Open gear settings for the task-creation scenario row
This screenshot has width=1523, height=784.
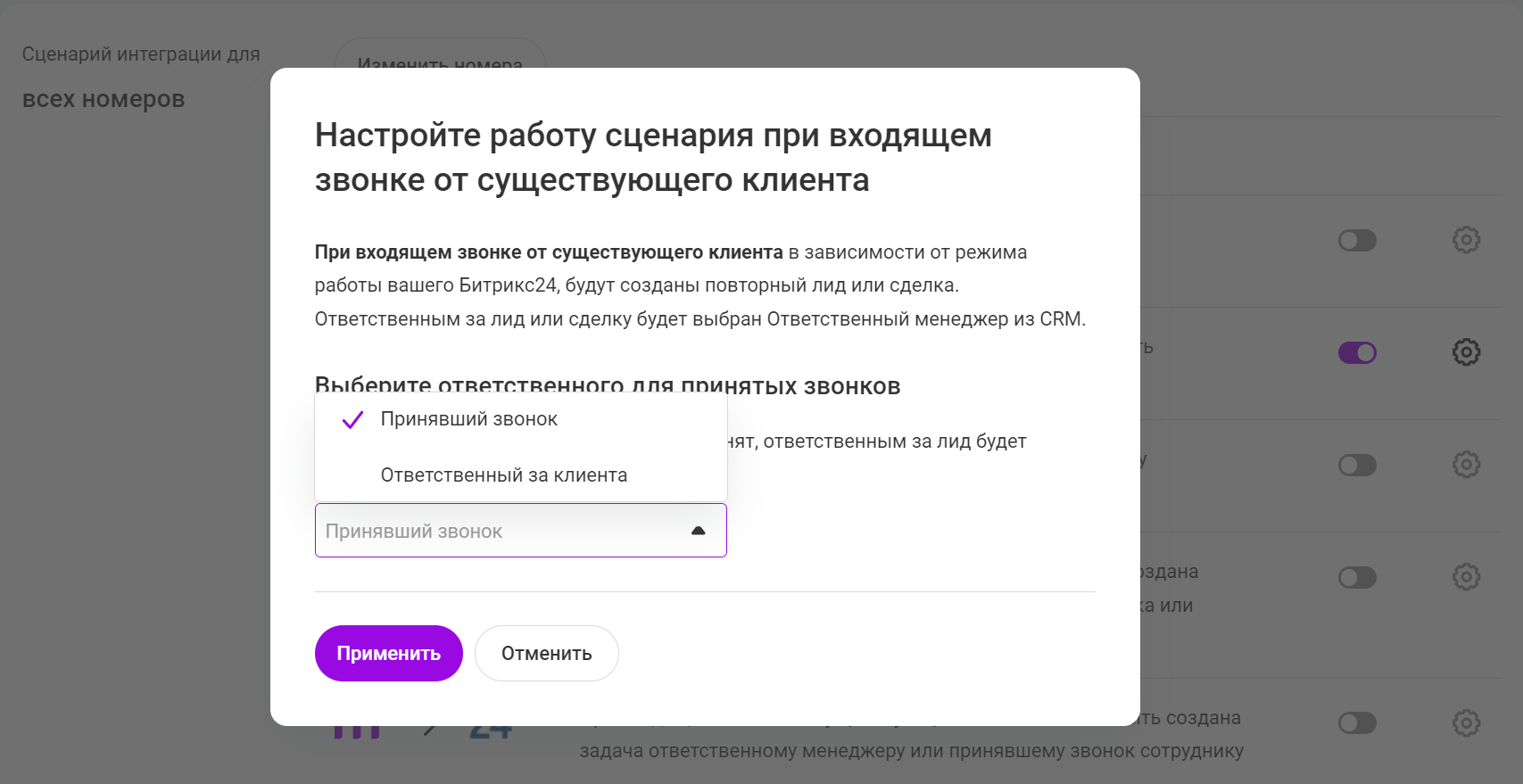pos(1466,722)
